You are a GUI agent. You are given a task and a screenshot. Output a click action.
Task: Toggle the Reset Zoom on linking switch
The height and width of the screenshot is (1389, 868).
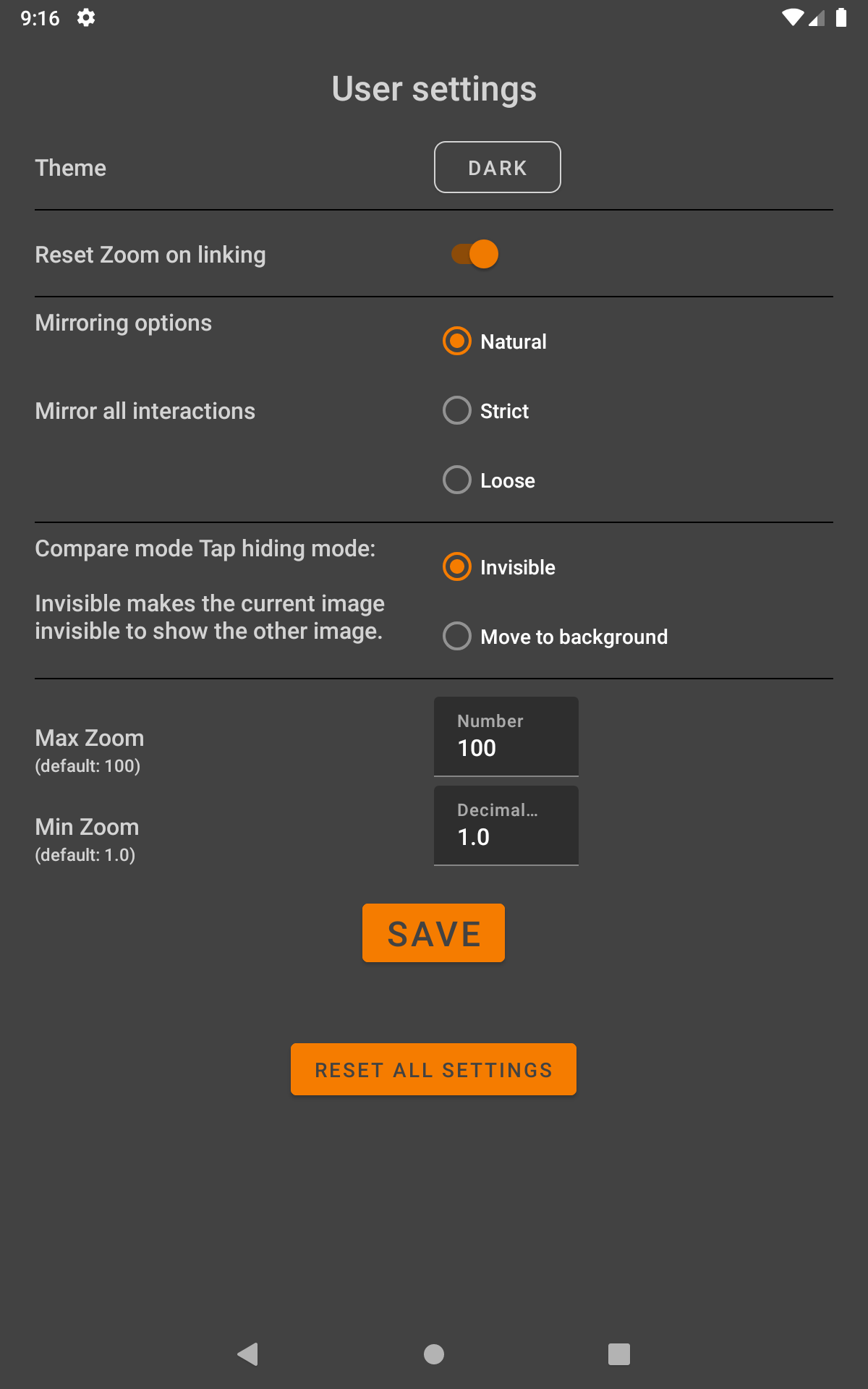(x=475, y=254)
